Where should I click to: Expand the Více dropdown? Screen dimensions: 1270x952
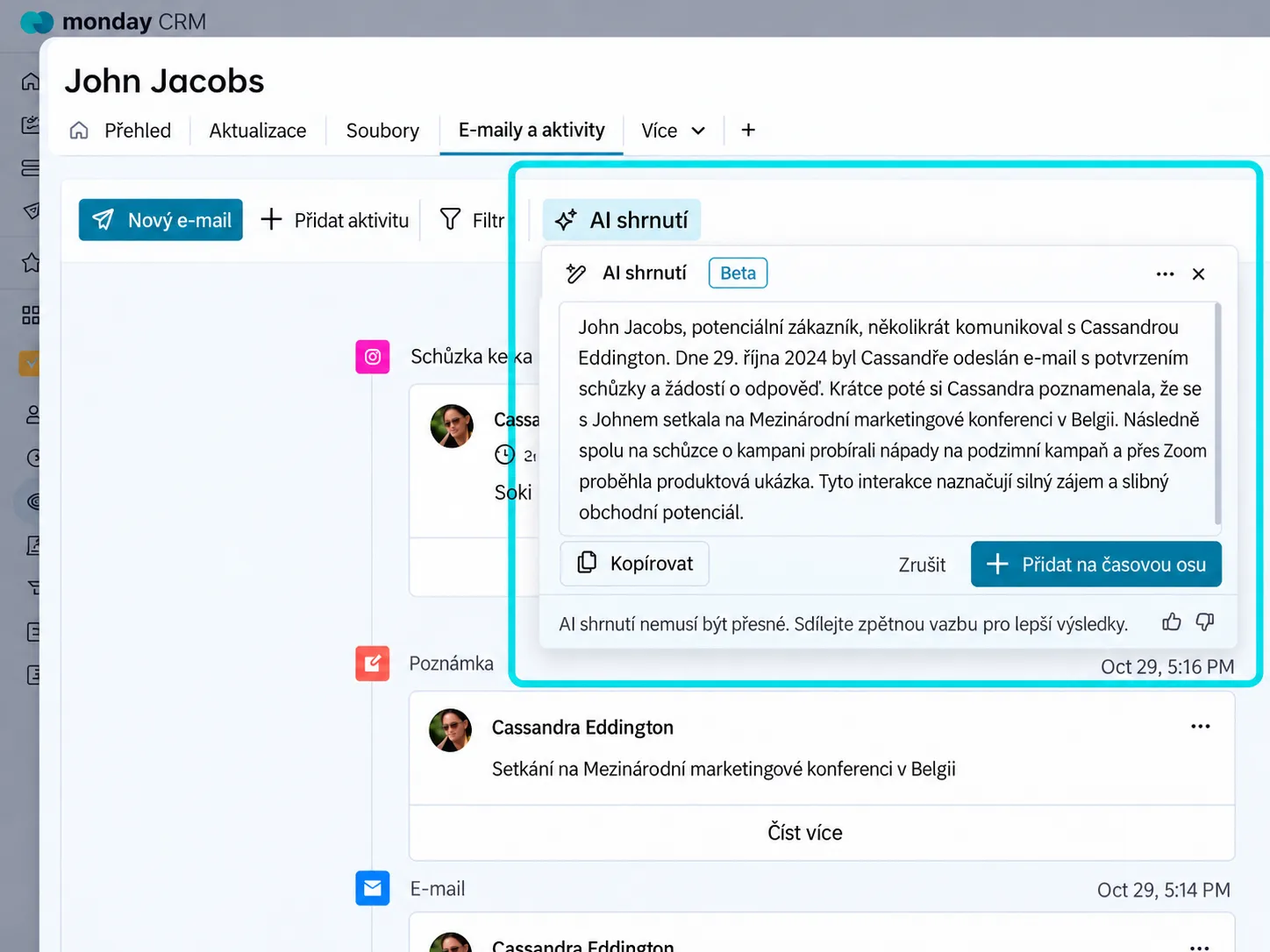673,131
